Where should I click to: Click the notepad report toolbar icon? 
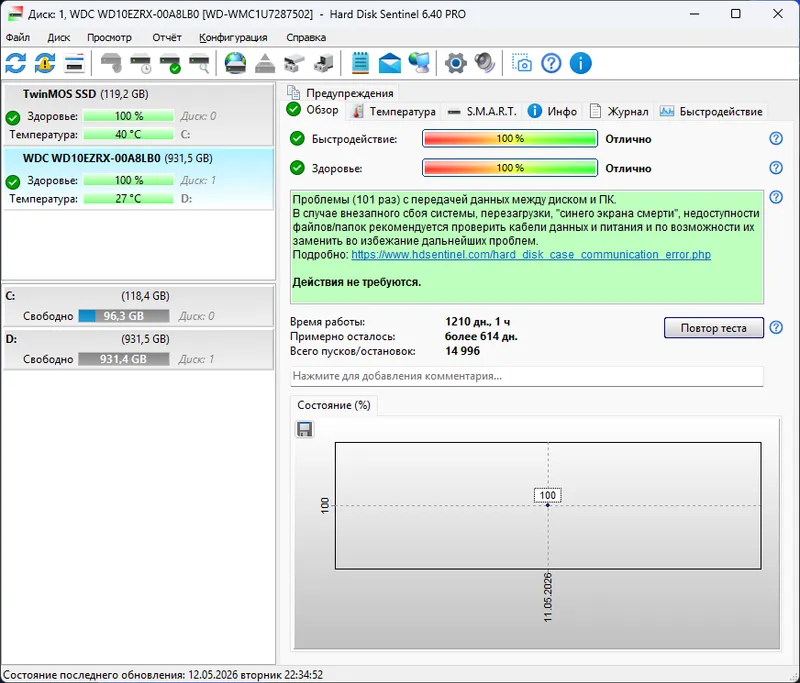[x=360, y=63]
